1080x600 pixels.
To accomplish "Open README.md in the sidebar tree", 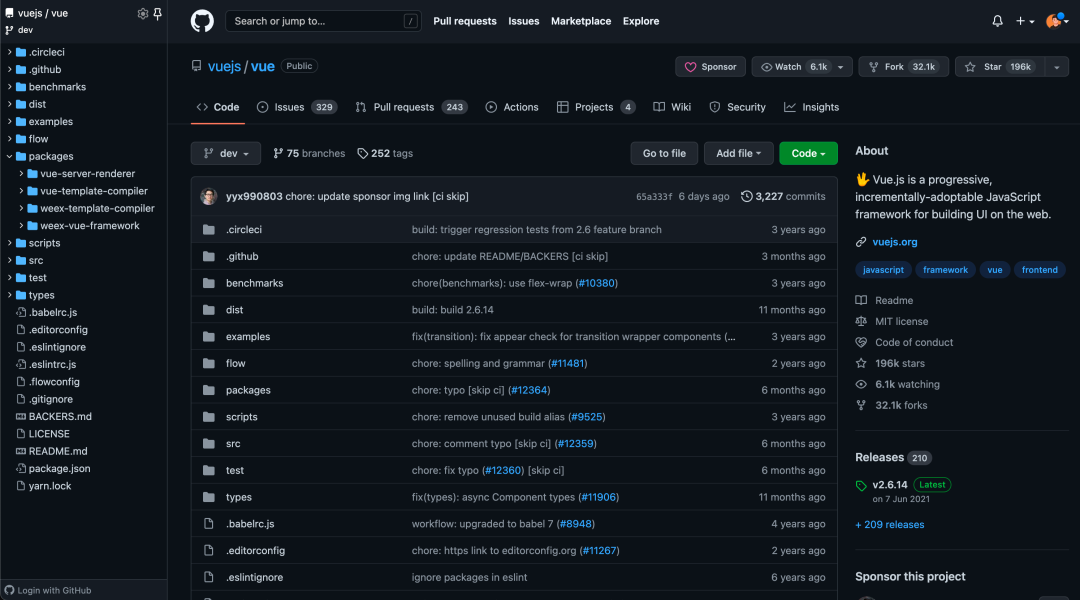I will [x=58, y=451].
